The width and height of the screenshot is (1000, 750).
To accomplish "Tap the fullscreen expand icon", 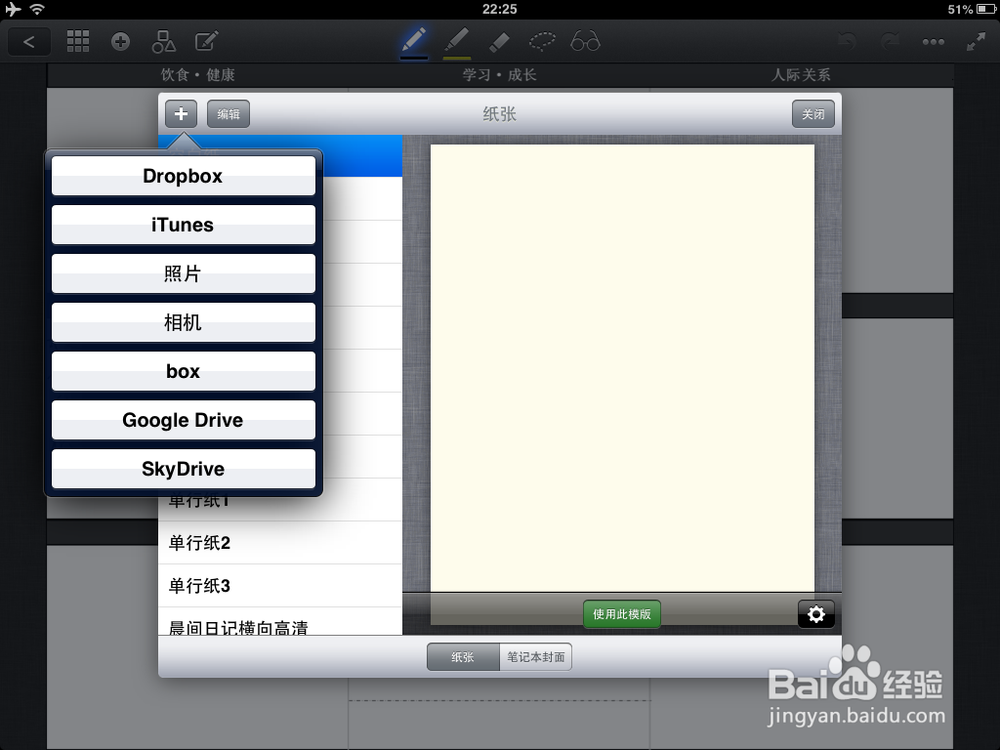I will [x=976, y=42].
